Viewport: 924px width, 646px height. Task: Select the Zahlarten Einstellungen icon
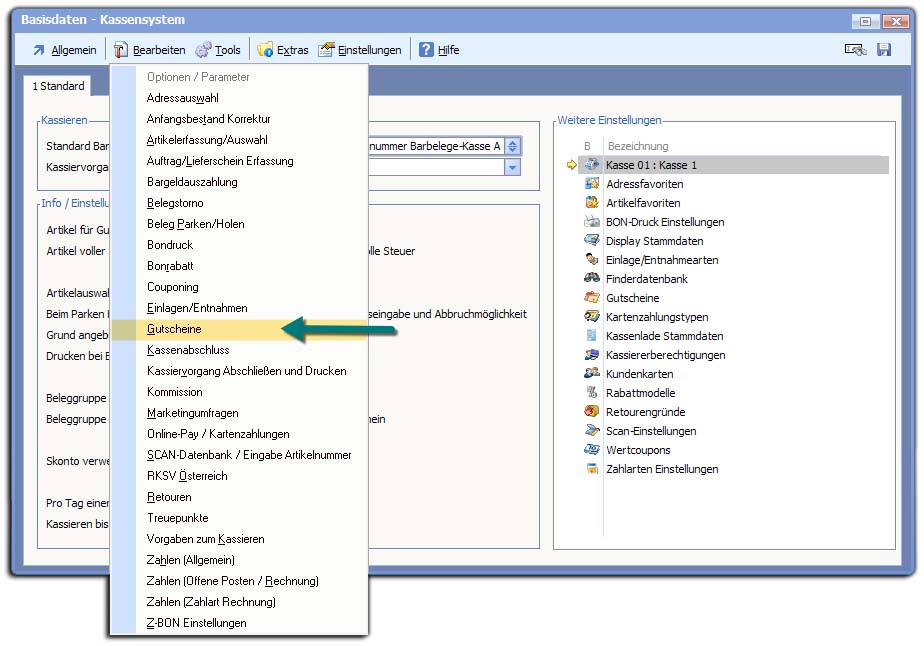pos(592,469)
